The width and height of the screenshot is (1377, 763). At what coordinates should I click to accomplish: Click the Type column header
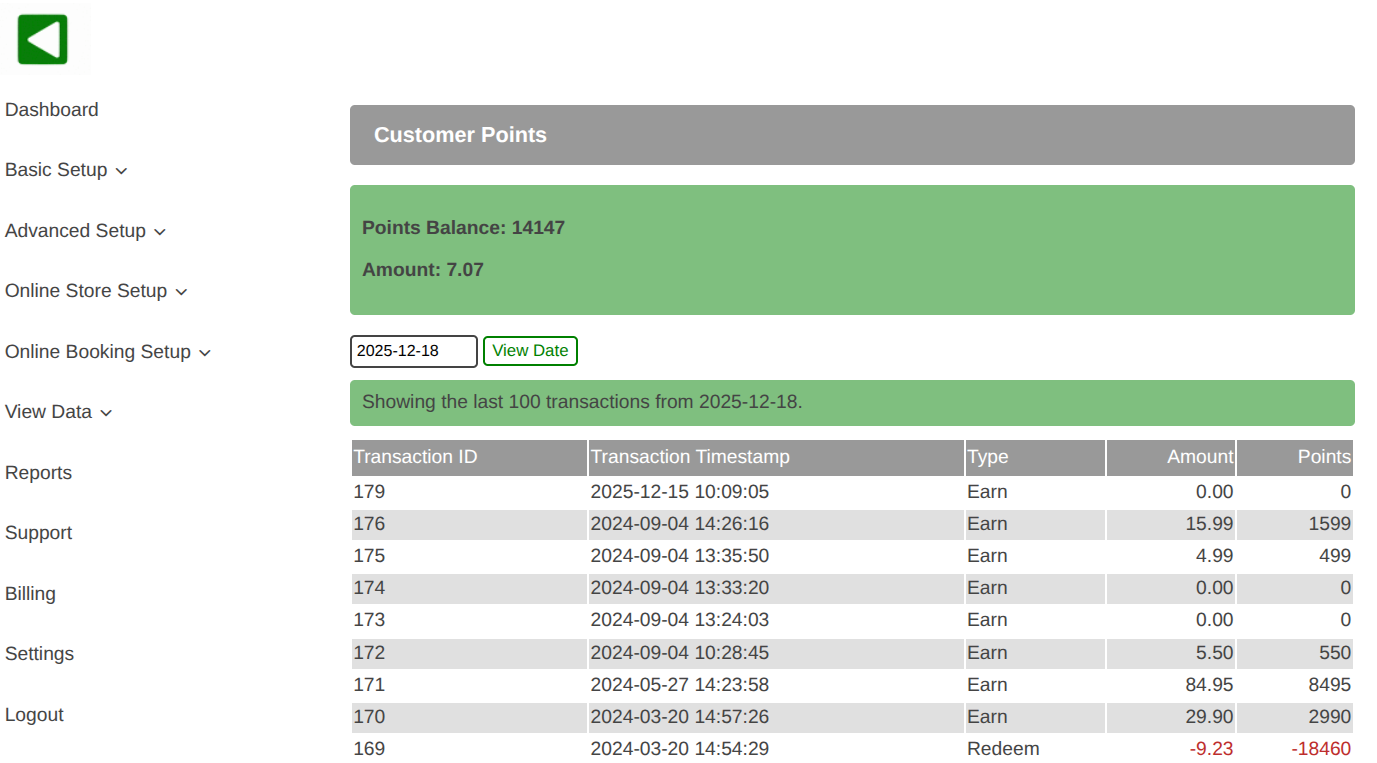987,457
